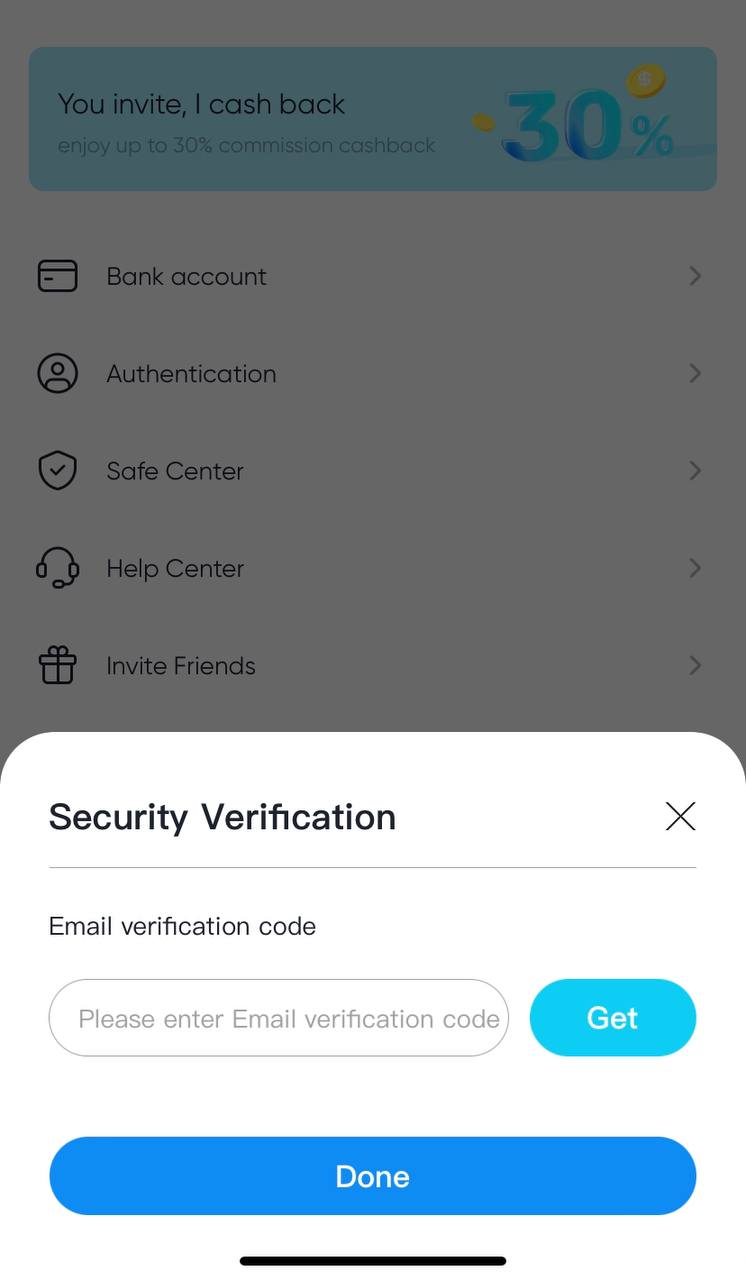Click the Help Center headset icon
The height and width of the screenshot is (1280, 746).
pos(57,568)
